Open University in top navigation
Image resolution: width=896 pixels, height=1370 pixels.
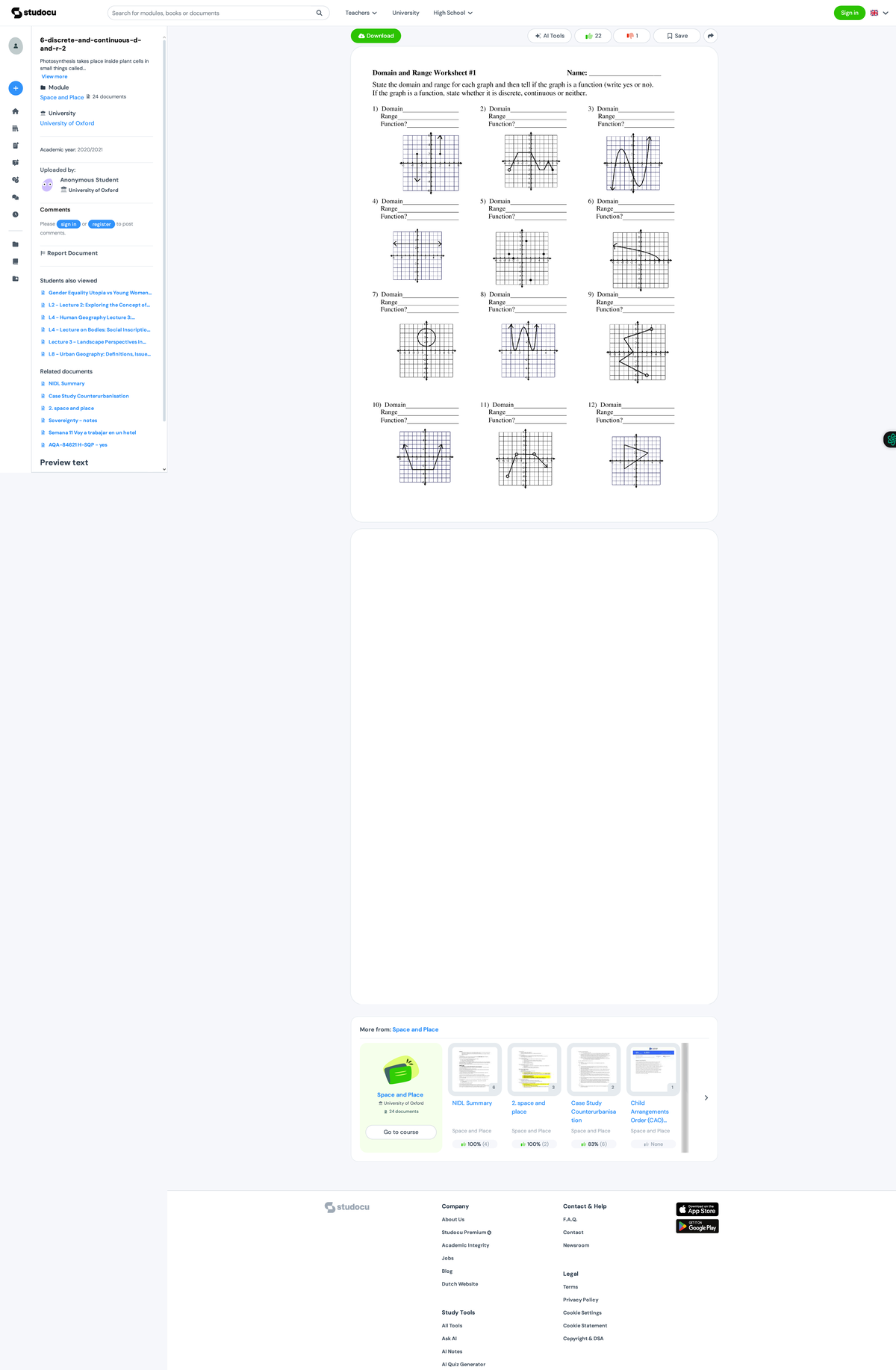click(405, 13)
